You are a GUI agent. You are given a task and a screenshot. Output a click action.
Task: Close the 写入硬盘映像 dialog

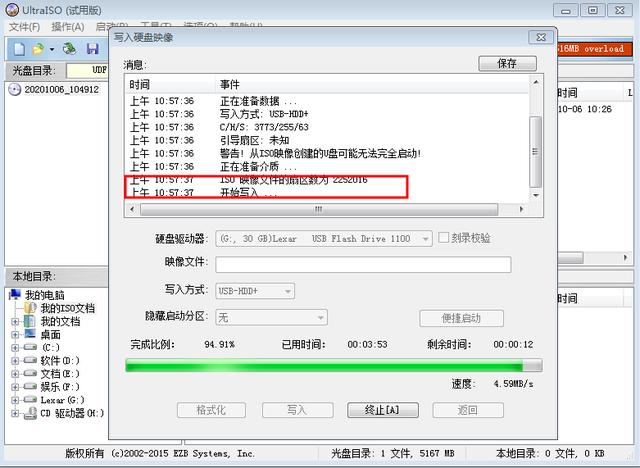coord(541,38)
